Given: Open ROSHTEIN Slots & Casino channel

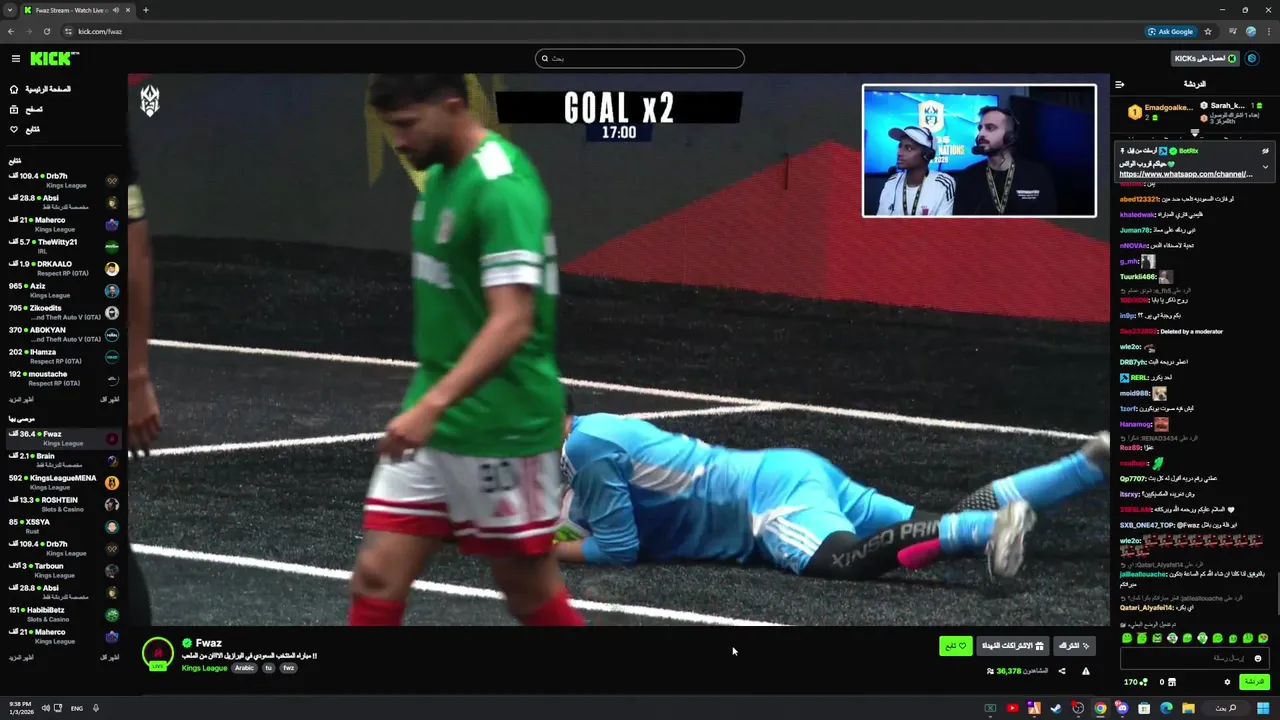Looking at the screenshot, I should tap(62, 504).
